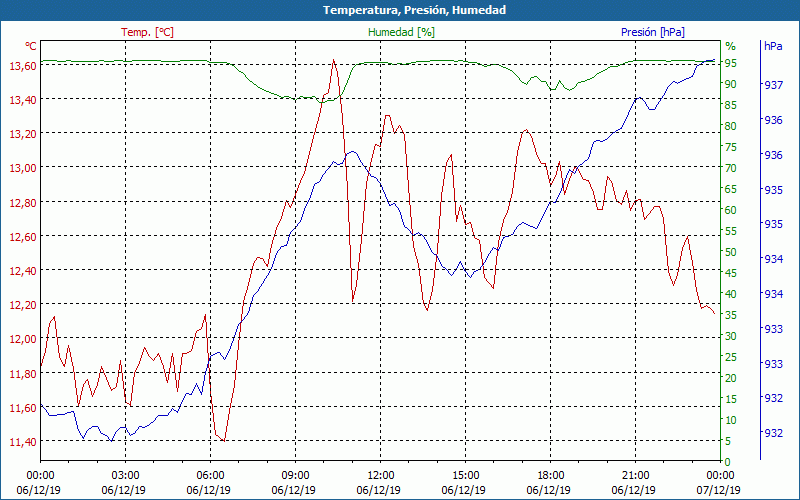Image resolution: width=800 pixels, height=500 pixels.
Task: Click the 65 humidity tick value
Action: 731,189
